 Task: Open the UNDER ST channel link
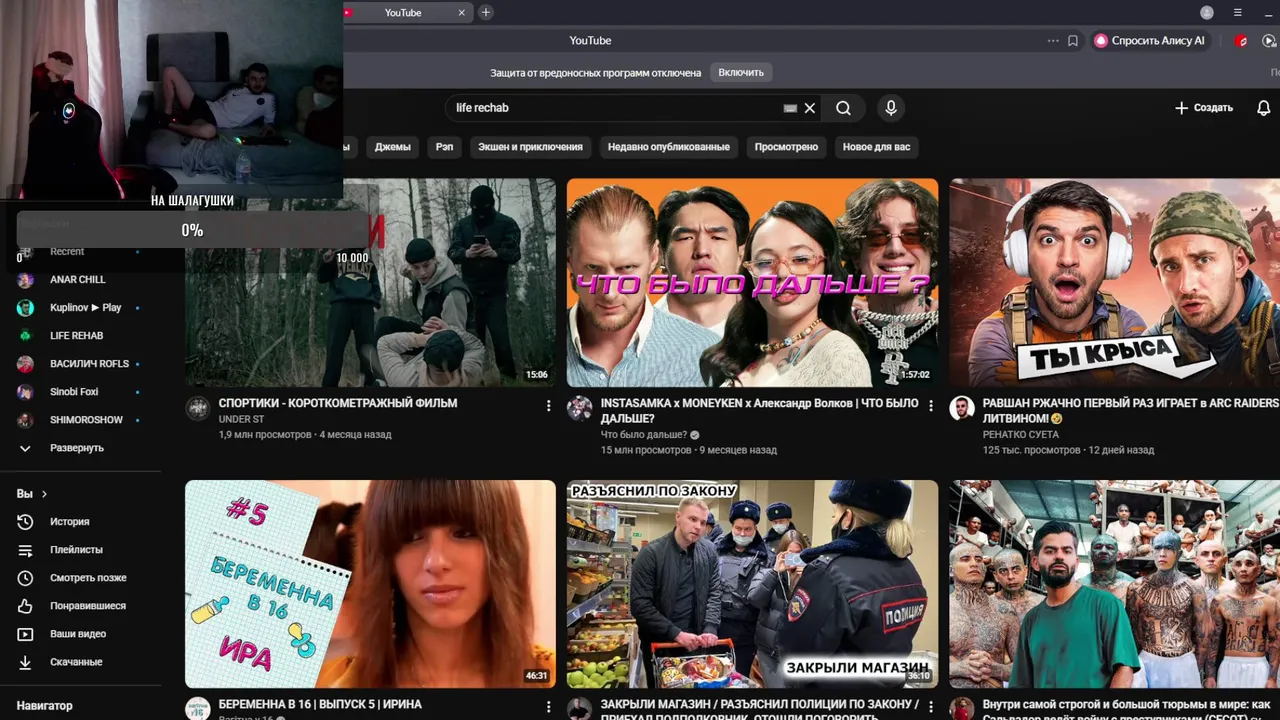click(241, 420)
